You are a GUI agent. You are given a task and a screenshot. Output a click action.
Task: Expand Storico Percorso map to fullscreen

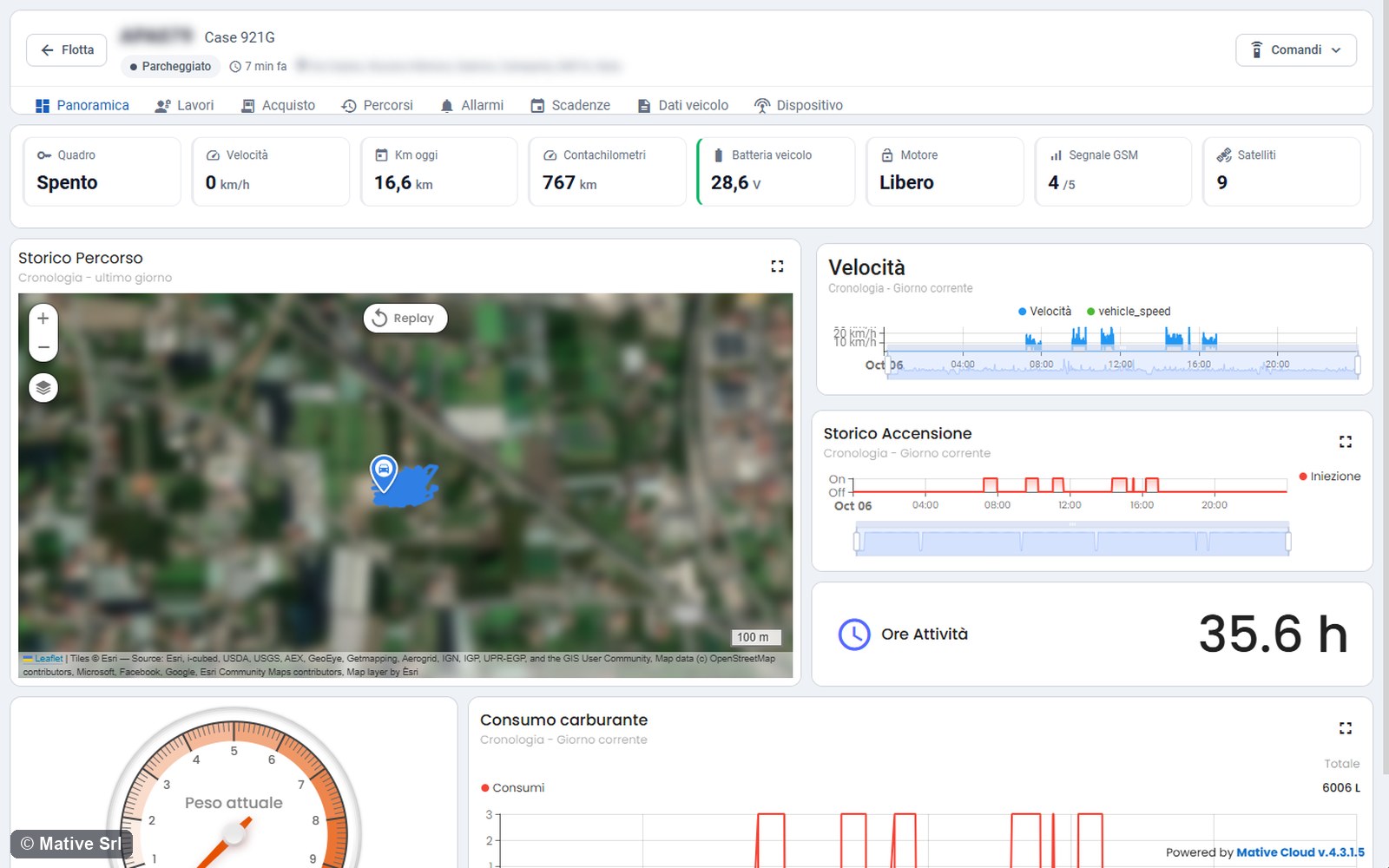777,266
